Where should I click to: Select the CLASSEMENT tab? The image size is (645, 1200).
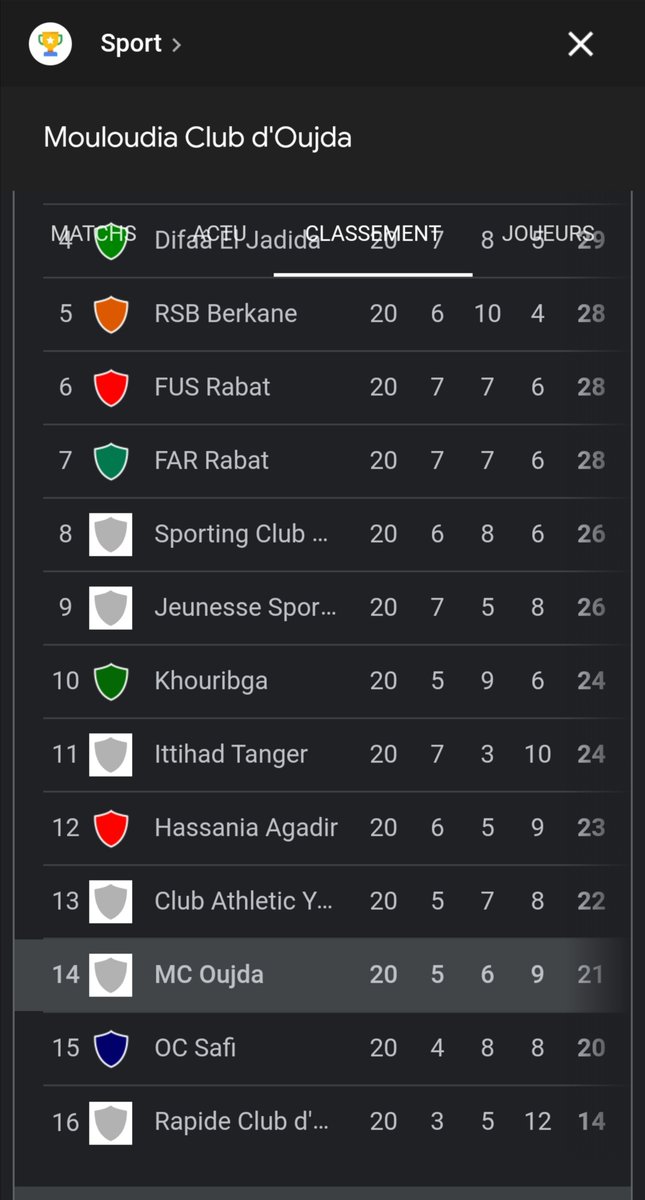tap(373, 233)
